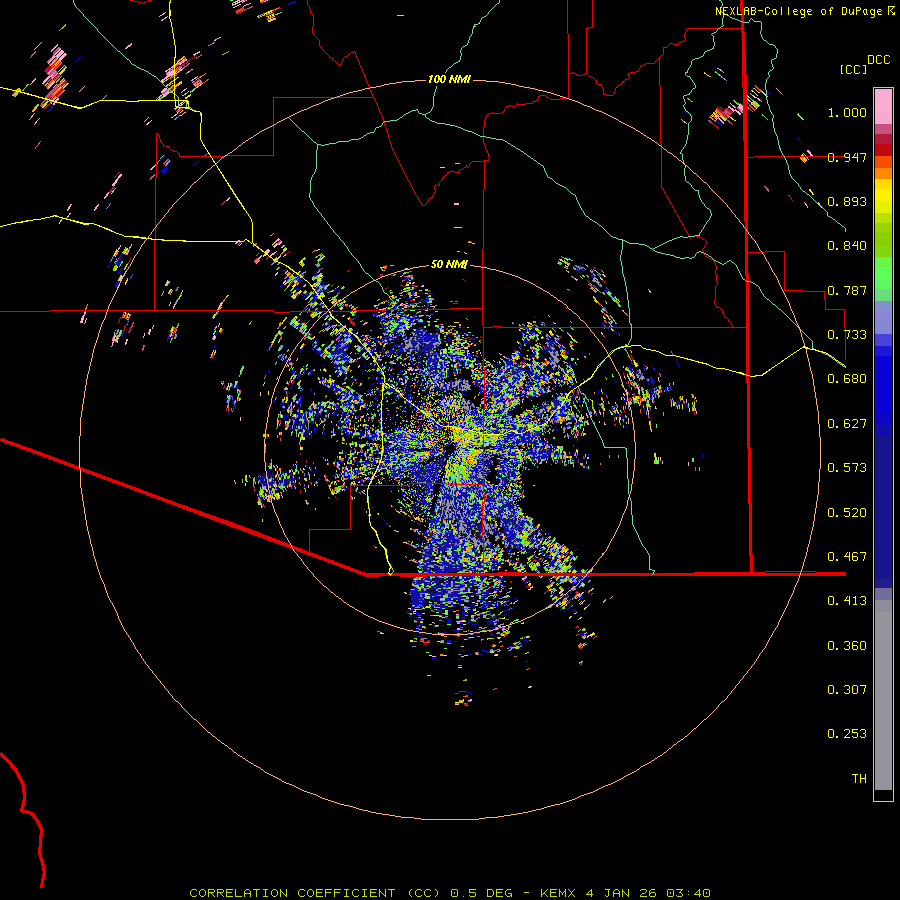This screenshot has width=900, height=900.
Task: Click the 0.467 color scale value
Action: click(847, 557)
